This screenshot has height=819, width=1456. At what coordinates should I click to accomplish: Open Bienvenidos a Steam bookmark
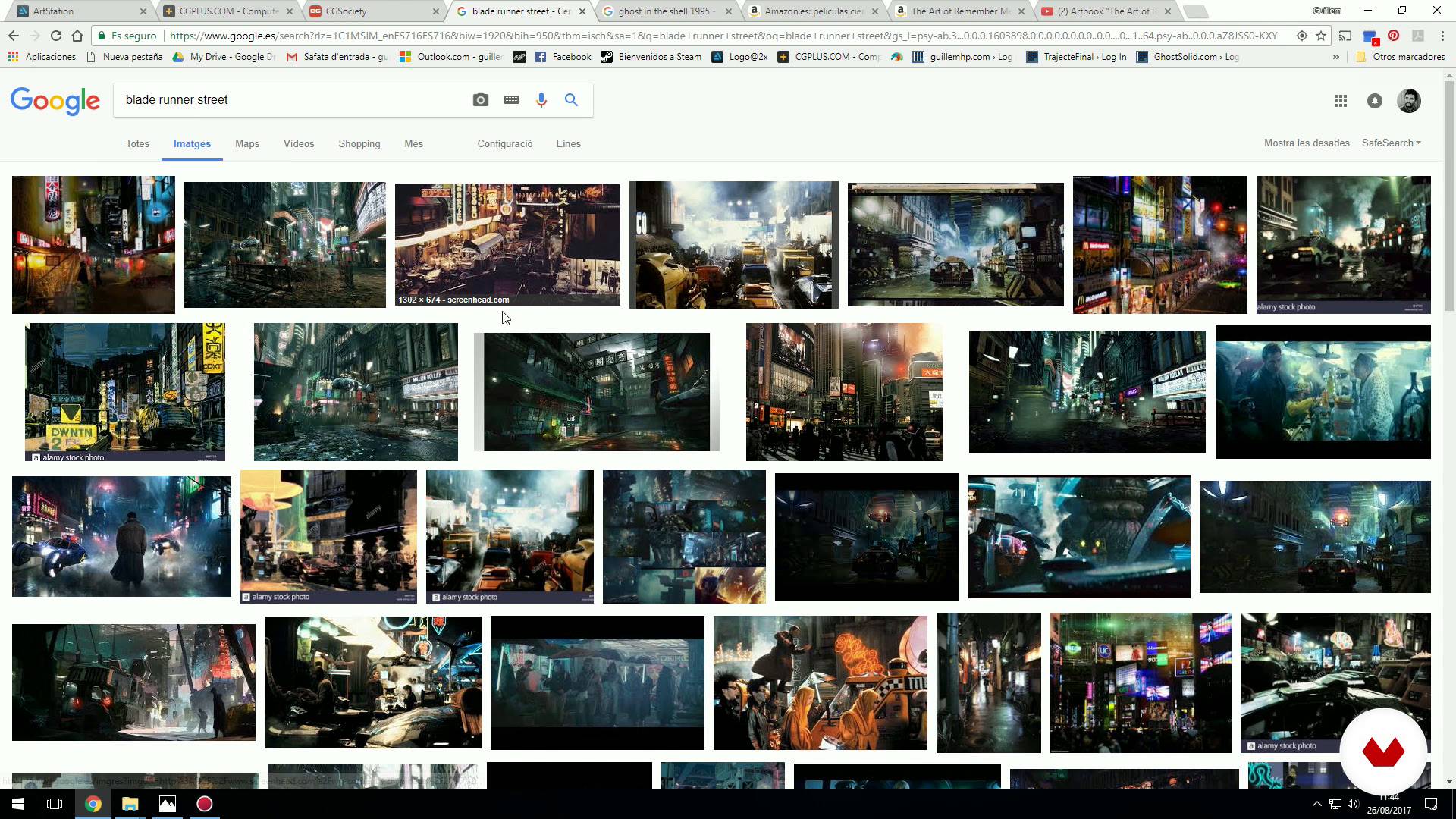651,57
